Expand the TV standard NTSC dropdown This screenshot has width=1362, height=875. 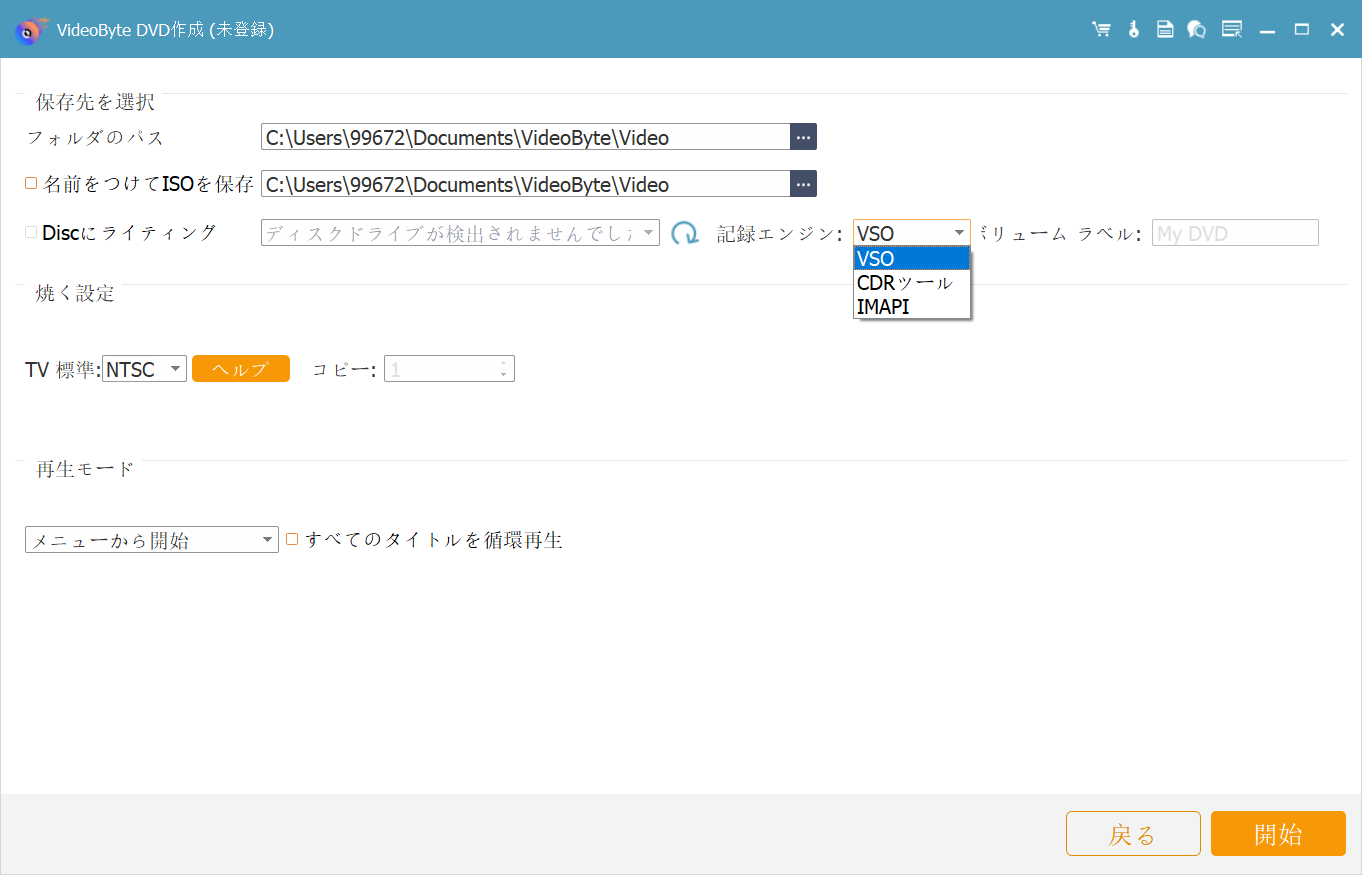(144, 369)
